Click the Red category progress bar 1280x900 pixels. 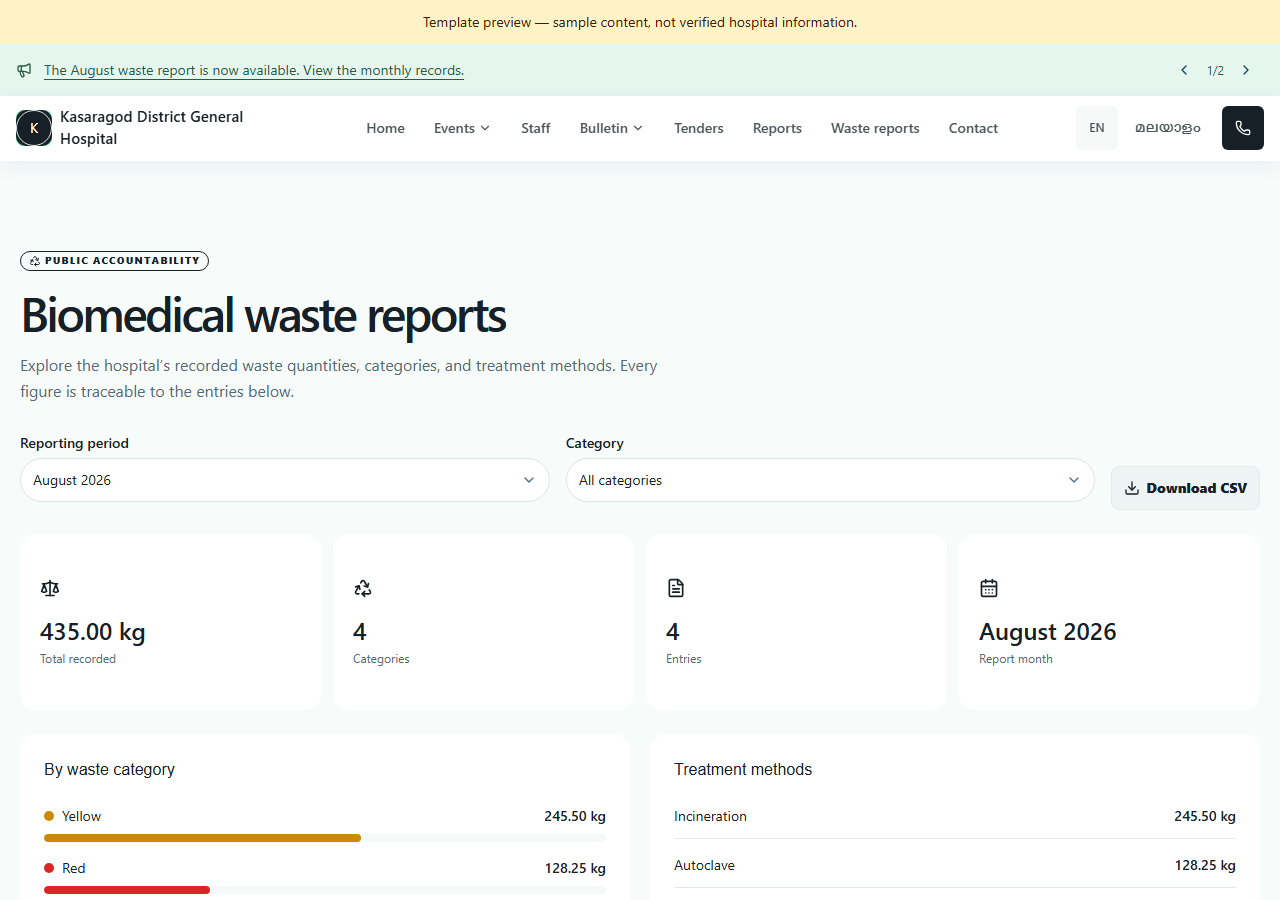(x=325, y=890)
